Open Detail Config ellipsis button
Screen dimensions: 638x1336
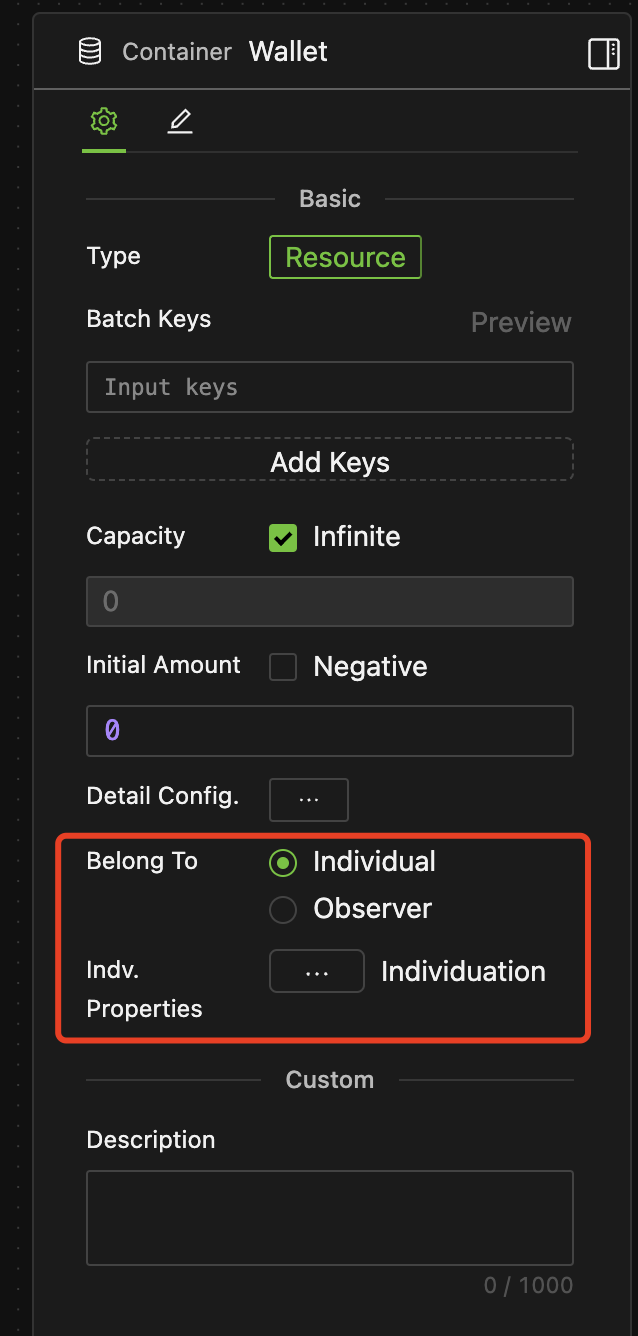tap(309, 800)
